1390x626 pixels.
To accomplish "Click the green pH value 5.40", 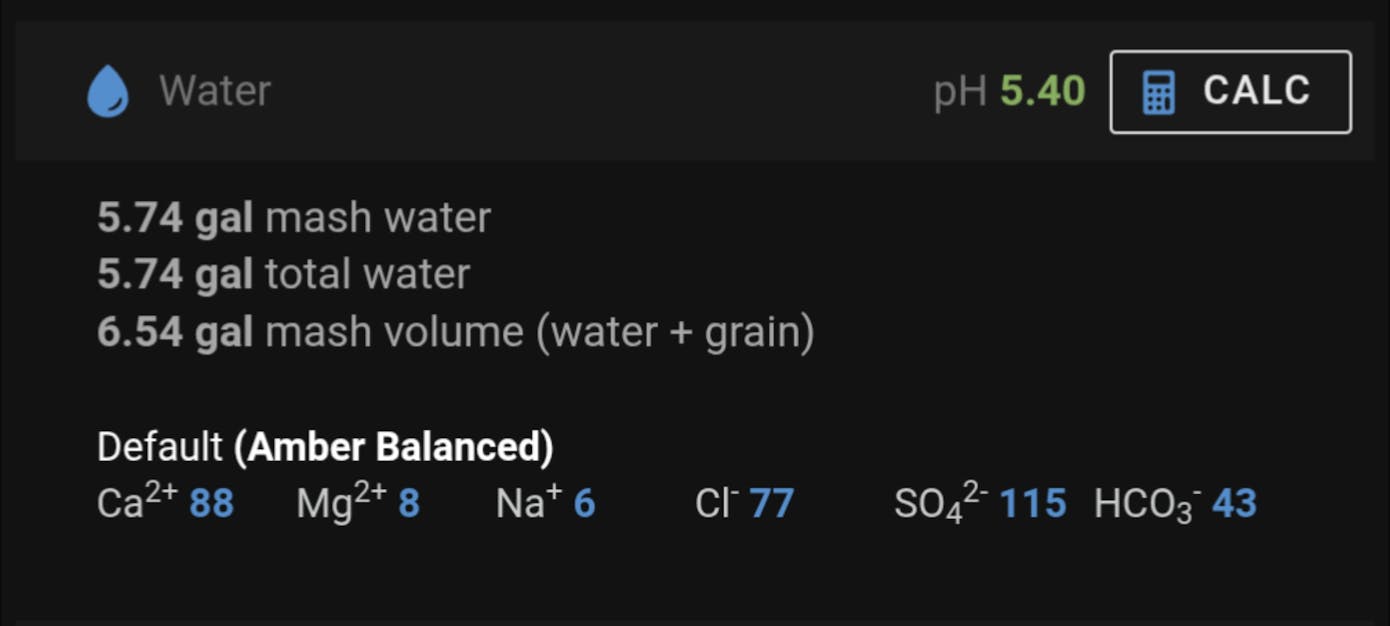I will pos(1043,92).
